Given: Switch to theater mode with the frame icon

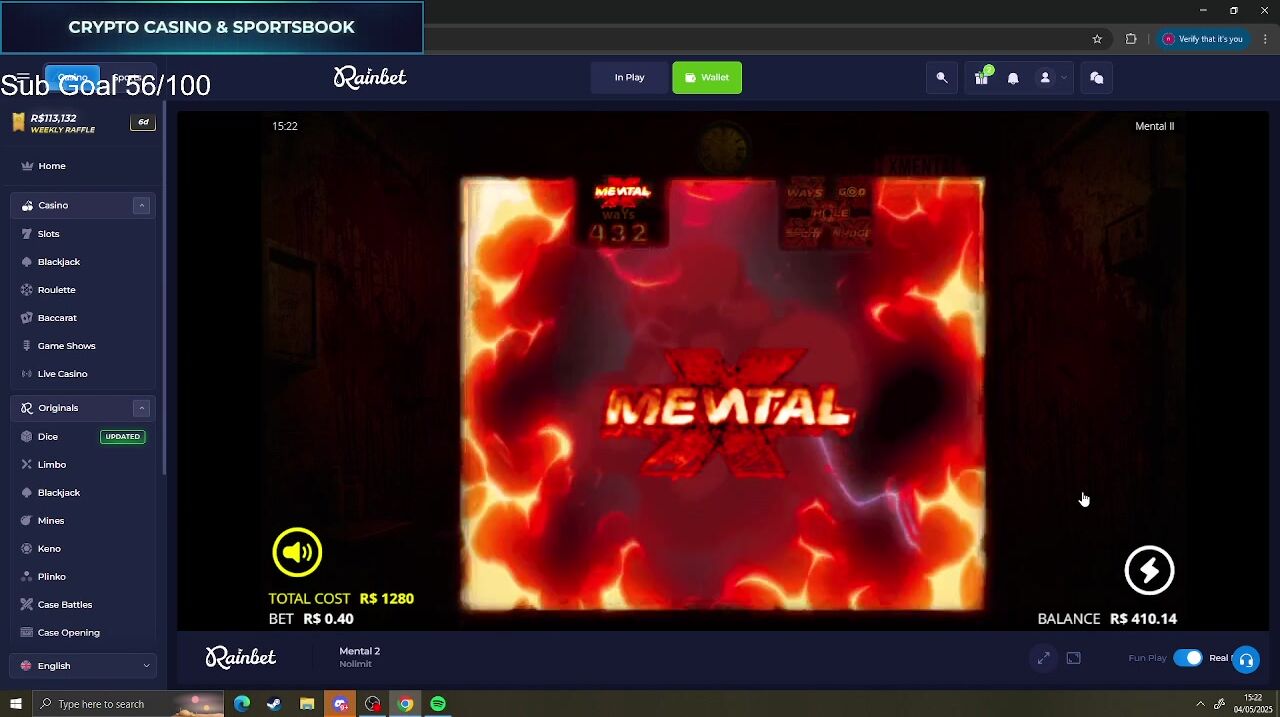Looking at the screenshot, I should pyautogui.click(x=1073, y=658).
